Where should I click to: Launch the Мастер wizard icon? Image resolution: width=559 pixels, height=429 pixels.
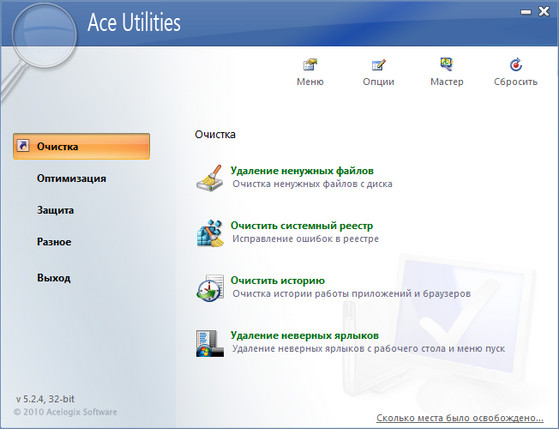446,64
